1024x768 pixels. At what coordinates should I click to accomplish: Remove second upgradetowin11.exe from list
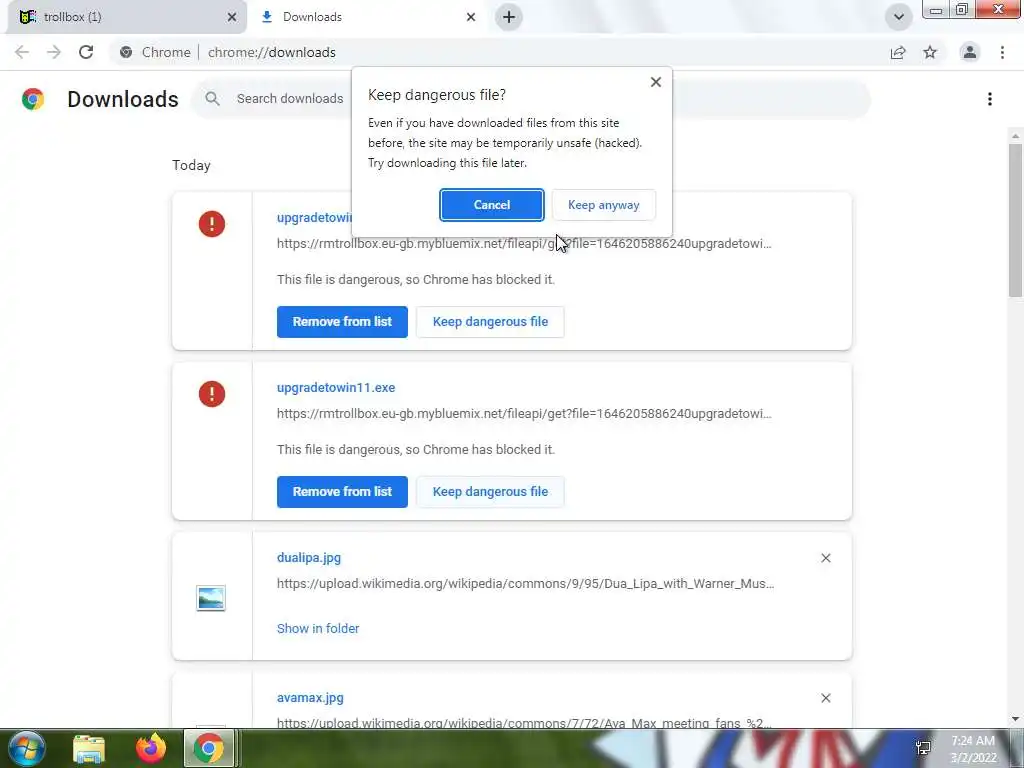tap(342, 492)
